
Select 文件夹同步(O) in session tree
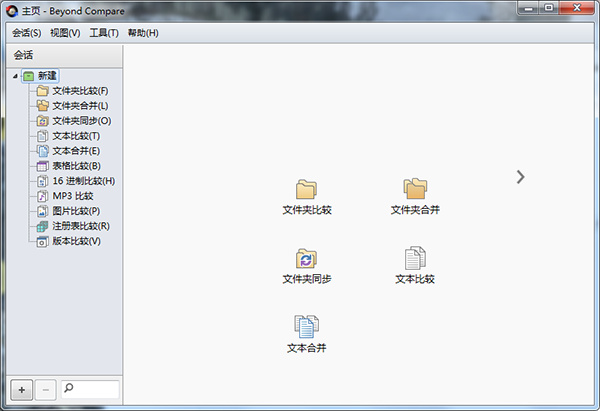[82, 121]
